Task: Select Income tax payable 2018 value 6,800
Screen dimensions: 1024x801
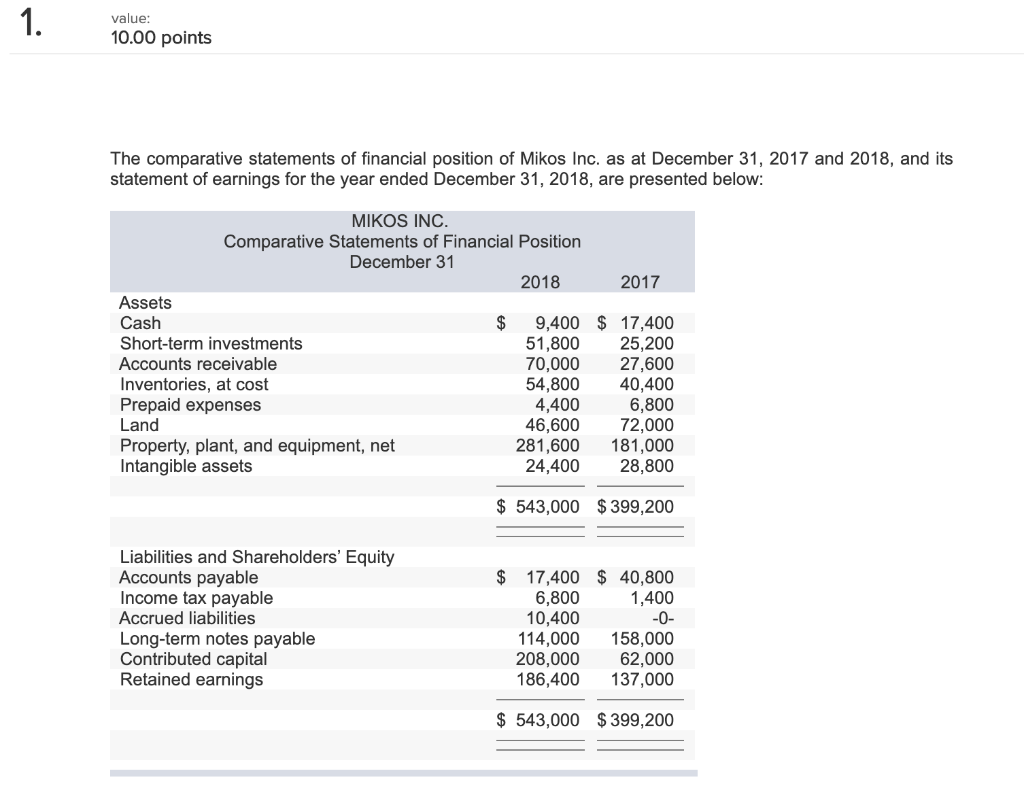Action: [557, 598]
